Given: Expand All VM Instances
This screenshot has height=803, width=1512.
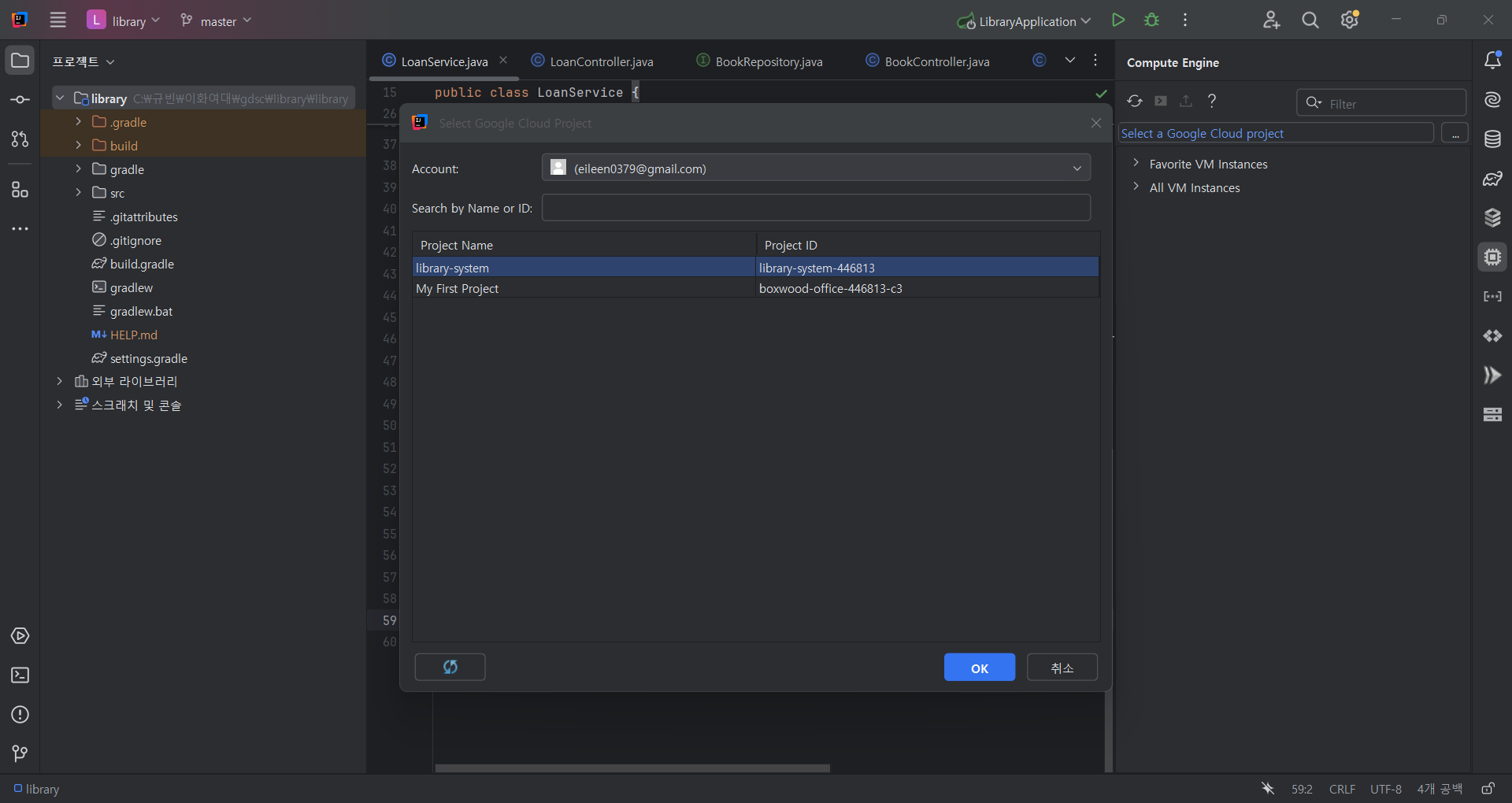Looking at the screenshot, I should (1136, 187).
